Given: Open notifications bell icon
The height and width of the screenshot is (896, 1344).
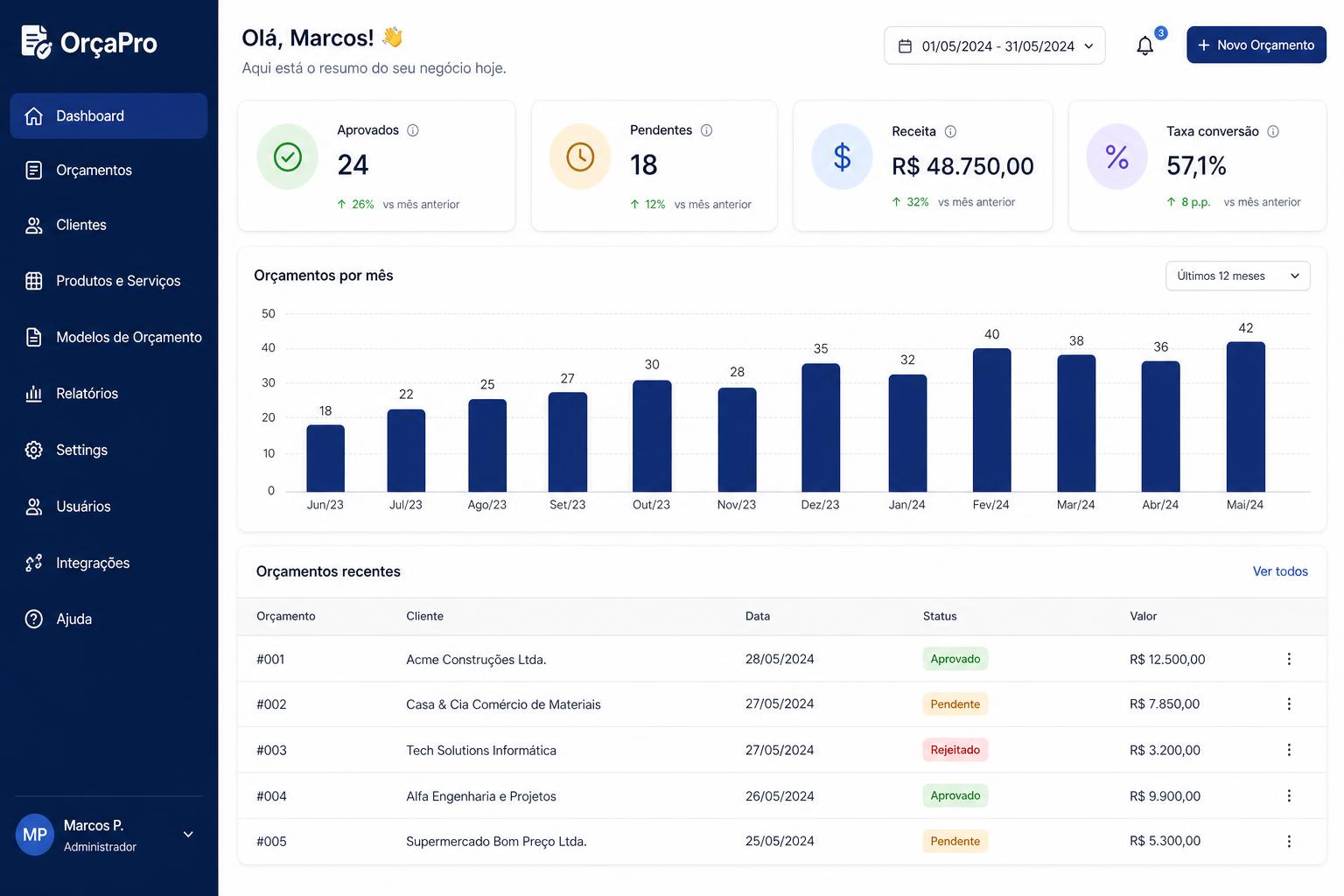Looking at the screenshot, I should click(1144, 45).
